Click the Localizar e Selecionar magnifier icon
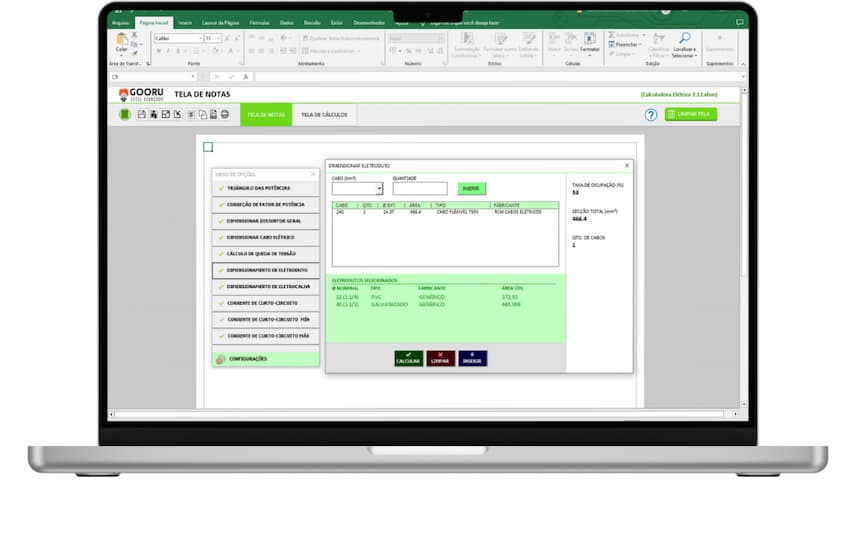The width and height of the screenshot is (856, 543). [684, 38]
